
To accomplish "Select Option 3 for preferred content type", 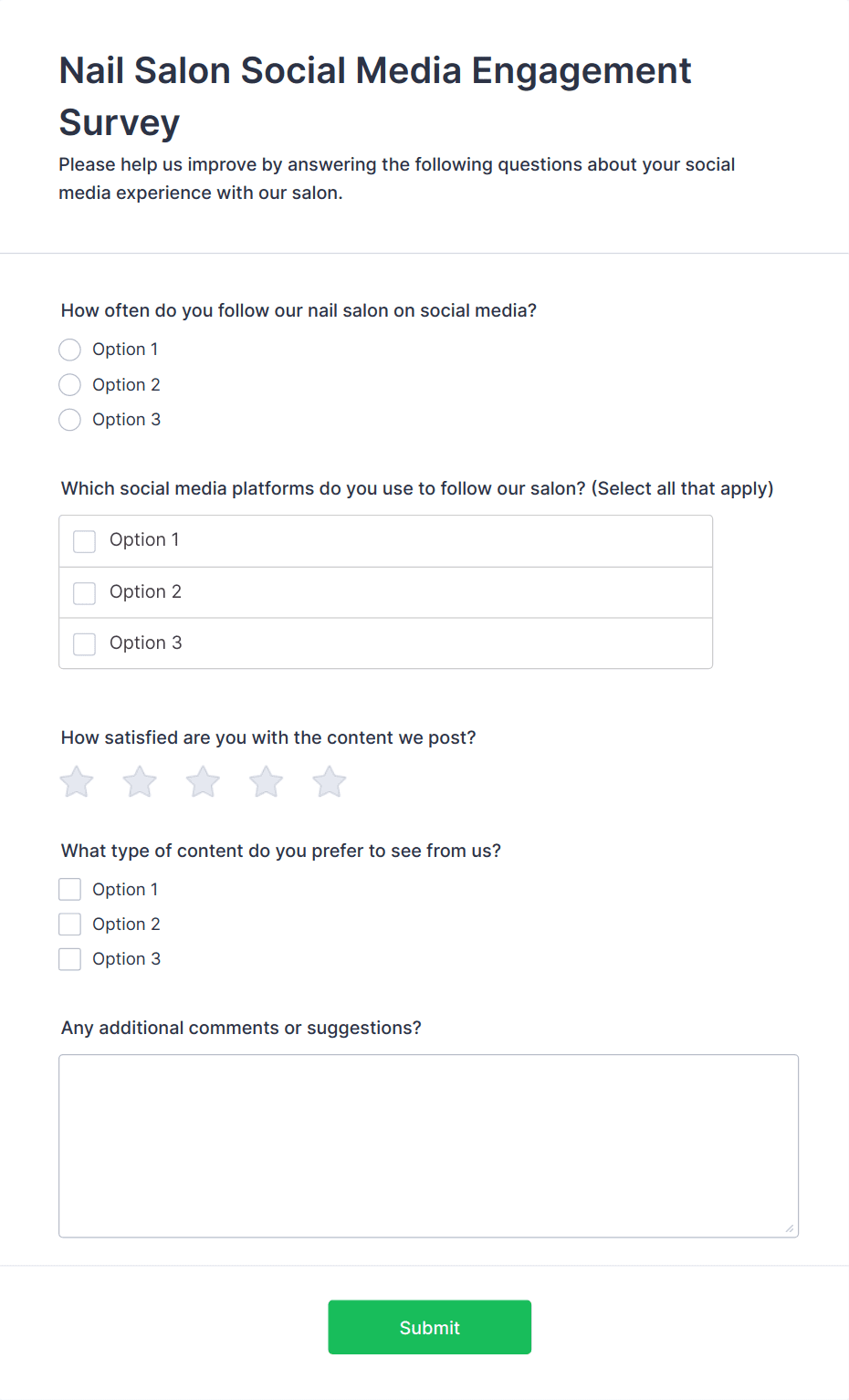I will (70, 959).
